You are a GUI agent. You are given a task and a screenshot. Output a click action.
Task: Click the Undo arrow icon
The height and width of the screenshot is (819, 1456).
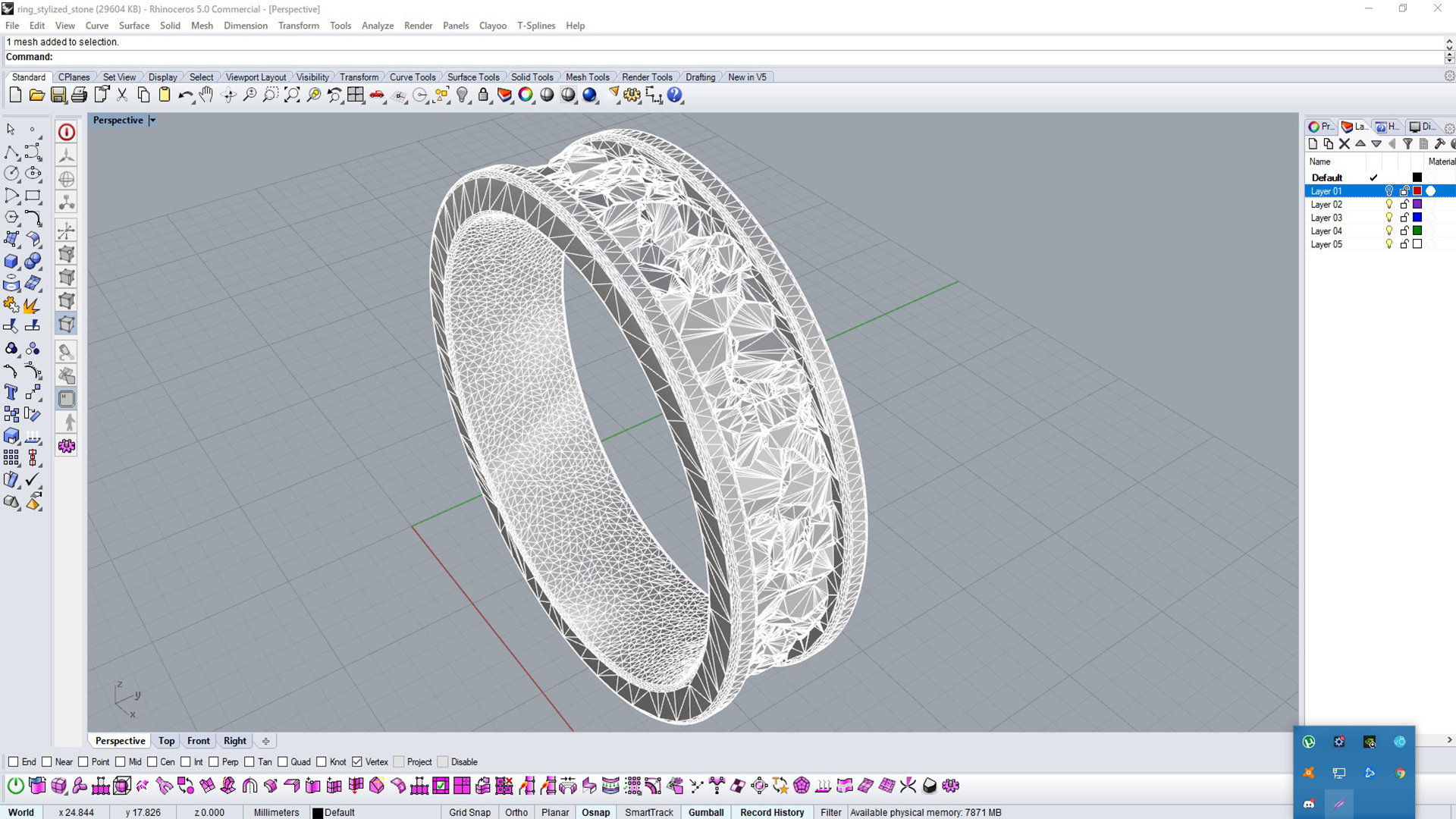pyautogui.click(x=184, y=95)
